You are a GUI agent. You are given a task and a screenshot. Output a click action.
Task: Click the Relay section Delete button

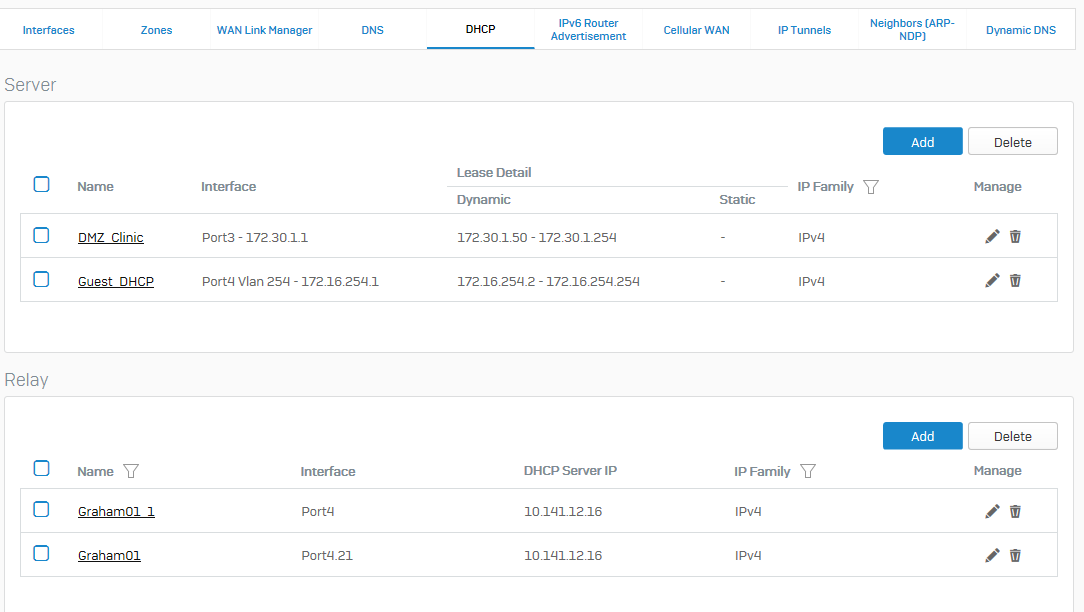[1013, 436]
